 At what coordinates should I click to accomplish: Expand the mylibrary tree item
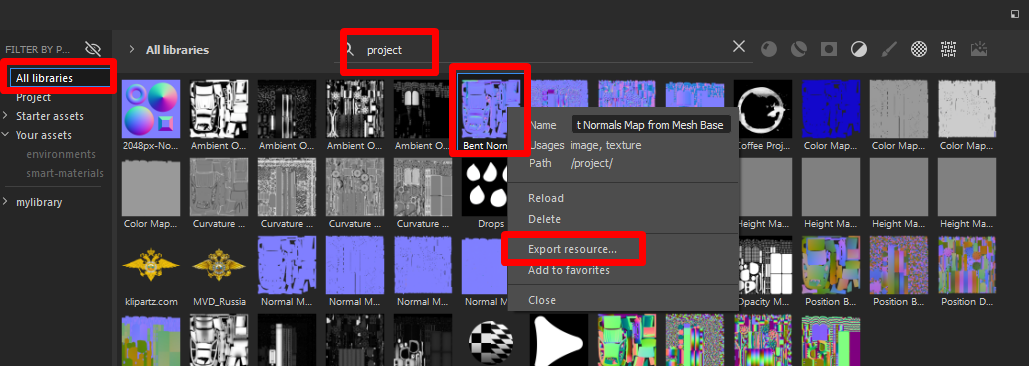point(6,202)
